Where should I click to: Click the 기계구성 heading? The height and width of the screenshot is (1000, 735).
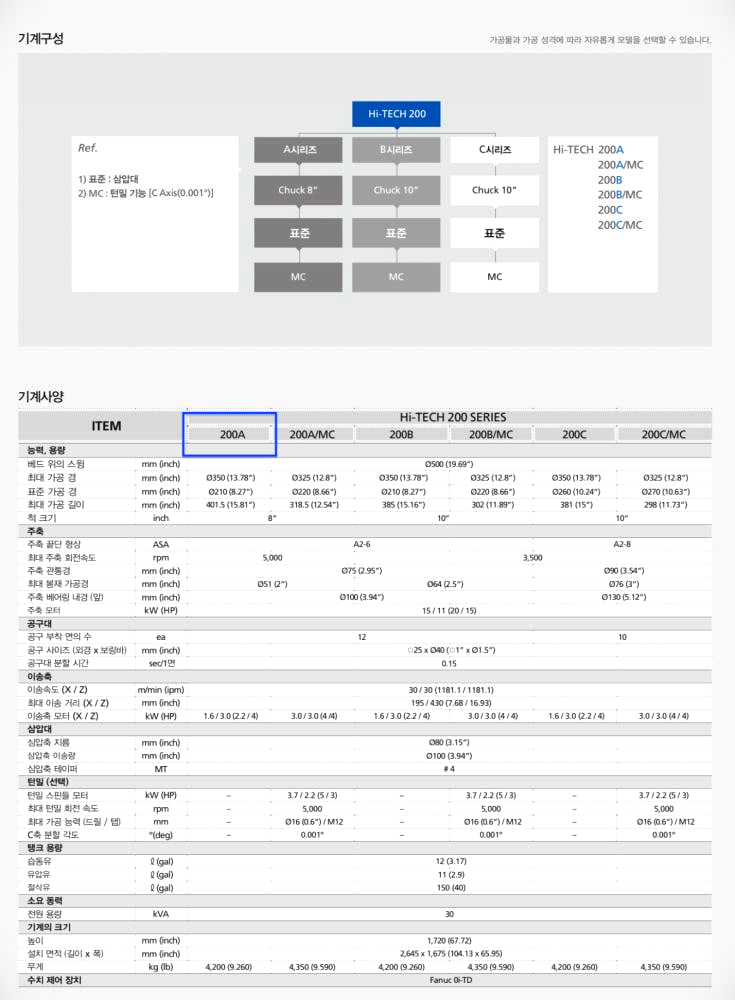[x=41, y=38]
